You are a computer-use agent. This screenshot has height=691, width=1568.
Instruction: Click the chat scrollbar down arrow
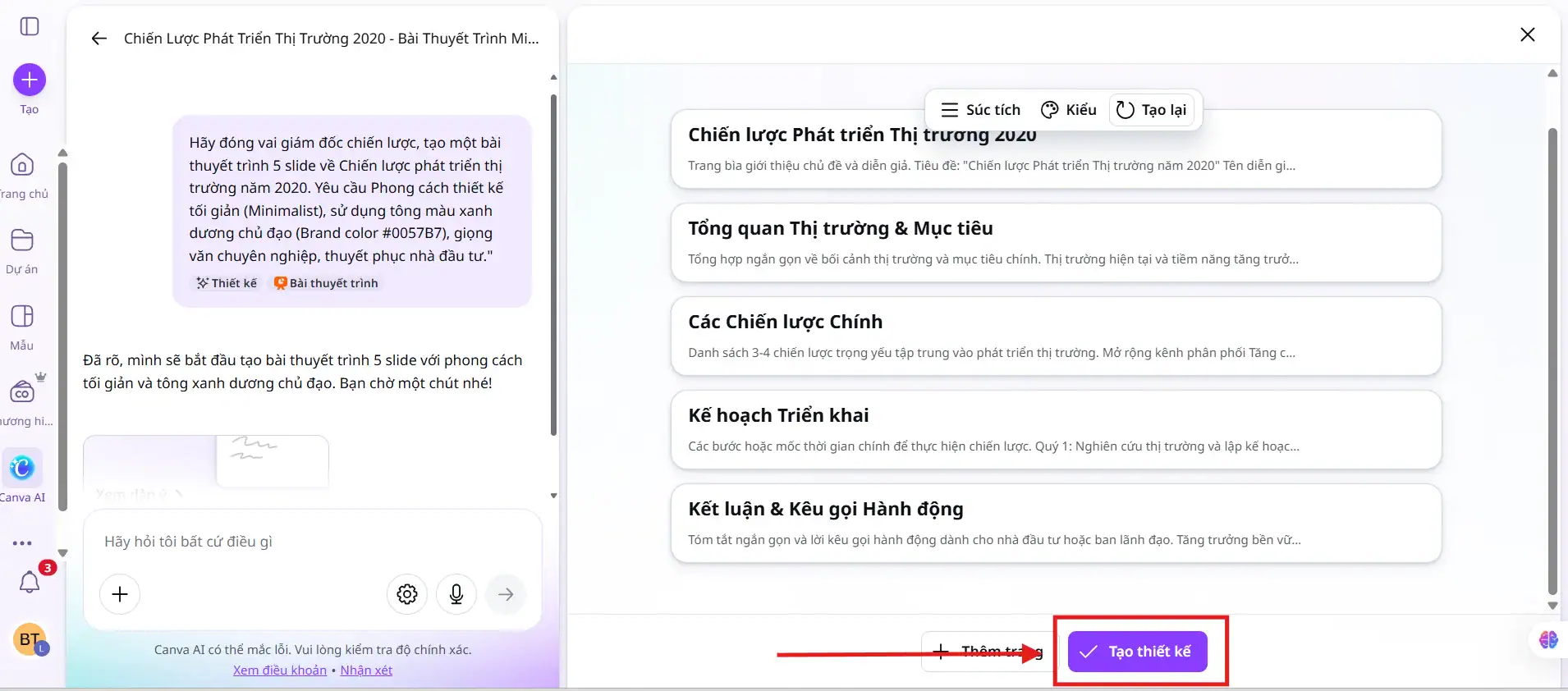point(553,496)
